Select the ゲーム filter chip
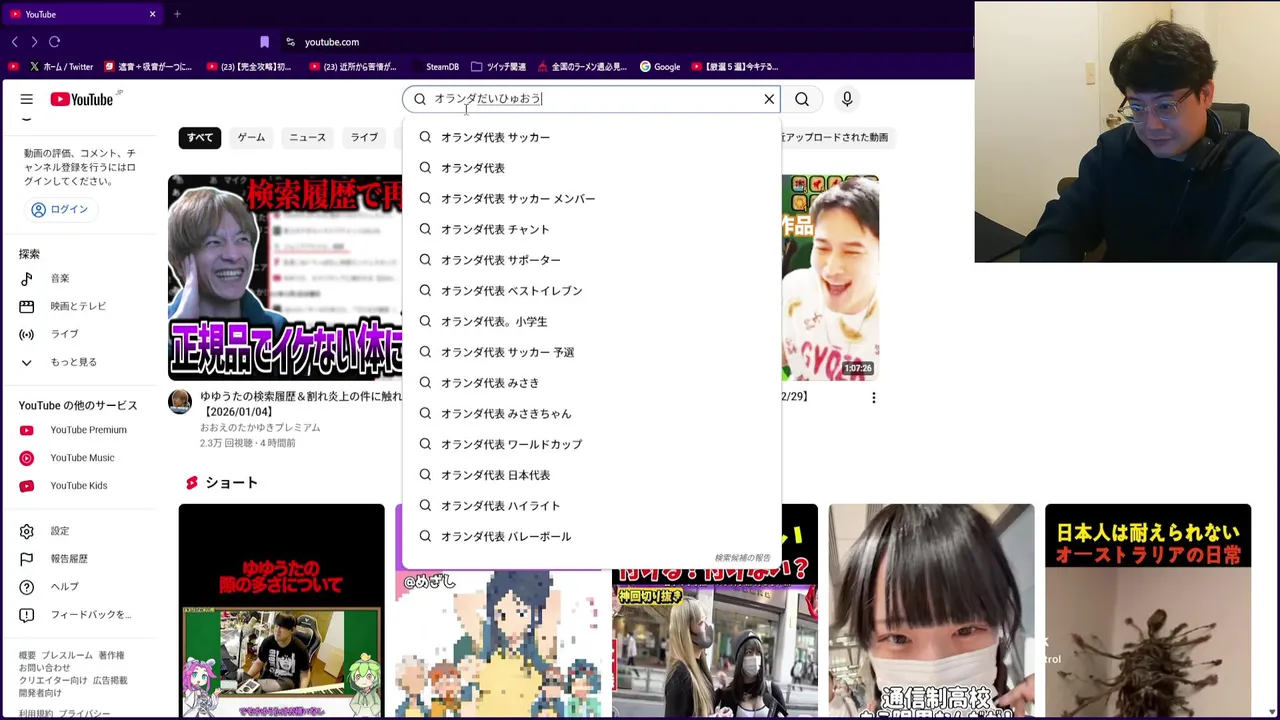 point(251,137)
